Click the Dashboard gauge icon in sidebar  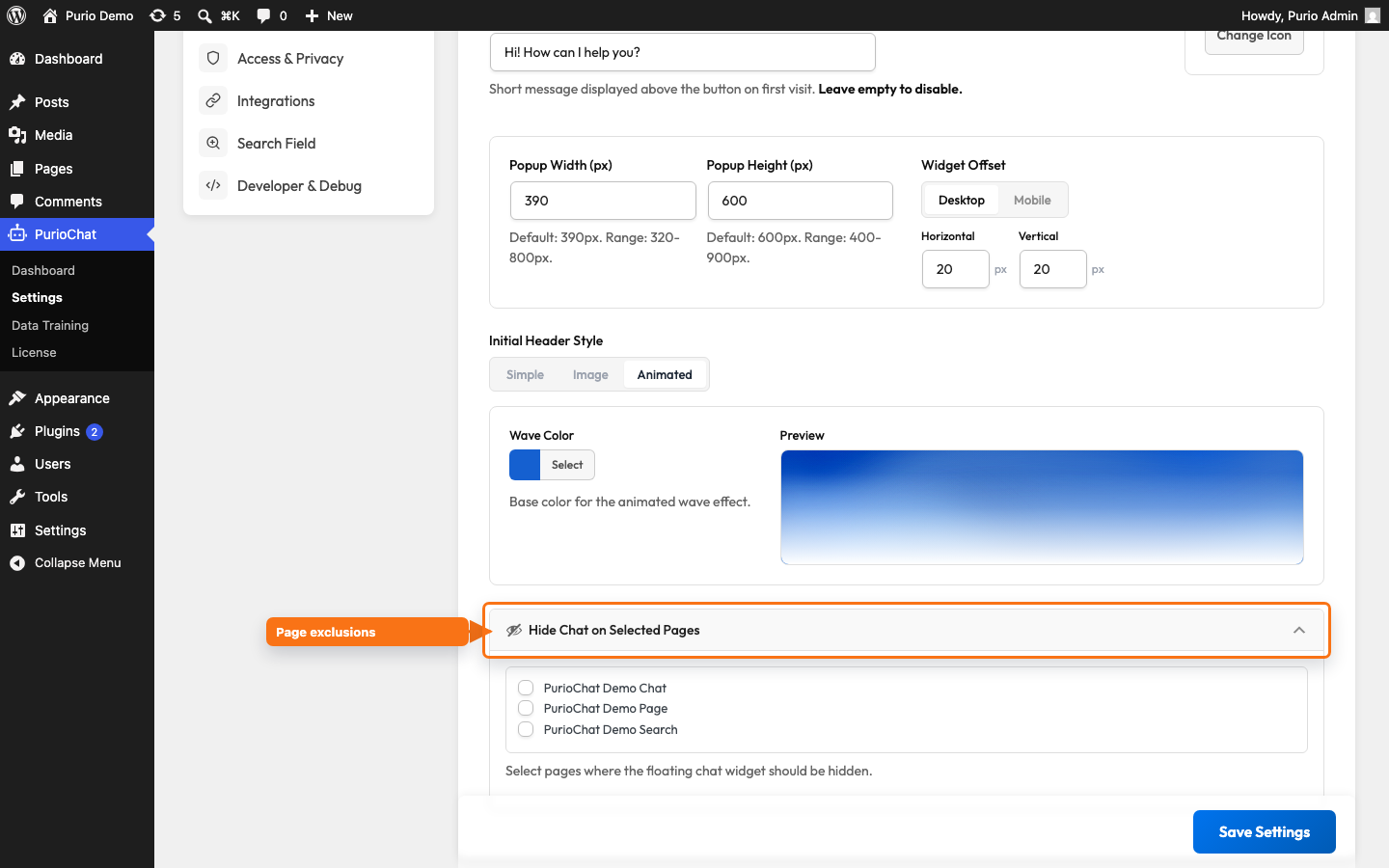coord(17,59)
